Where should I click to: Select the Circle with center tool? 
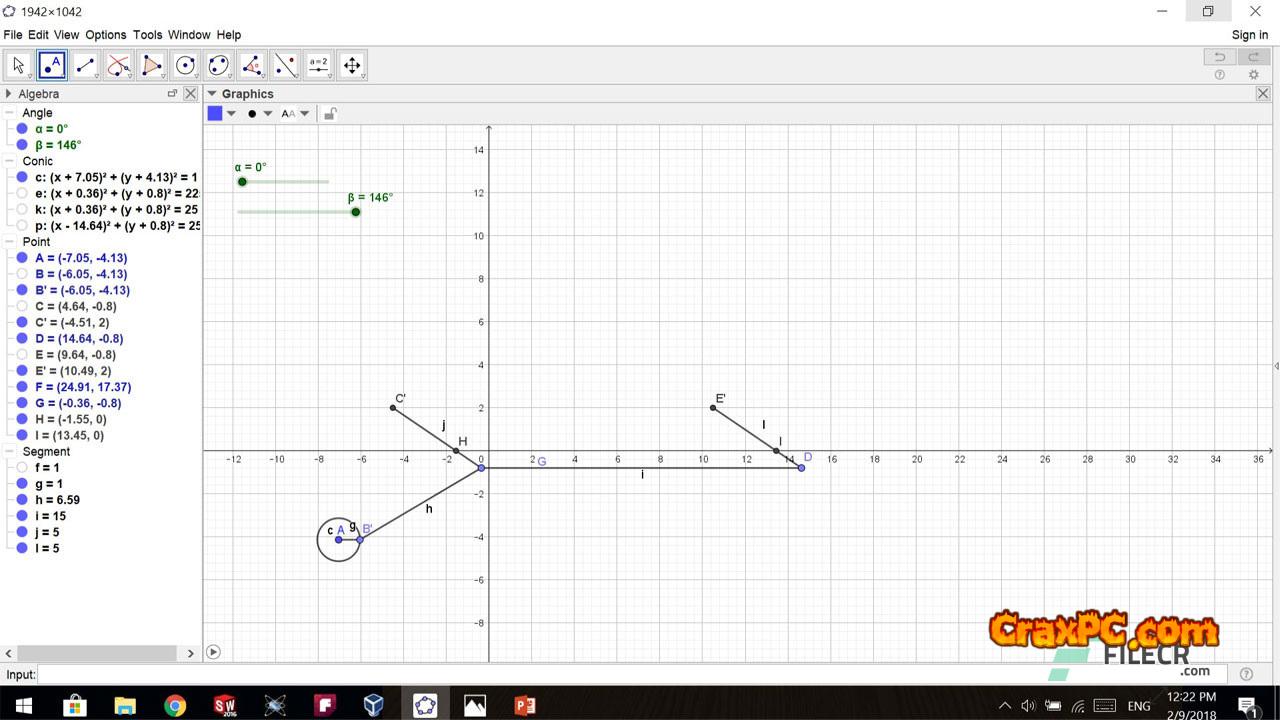tap(185, 66)
